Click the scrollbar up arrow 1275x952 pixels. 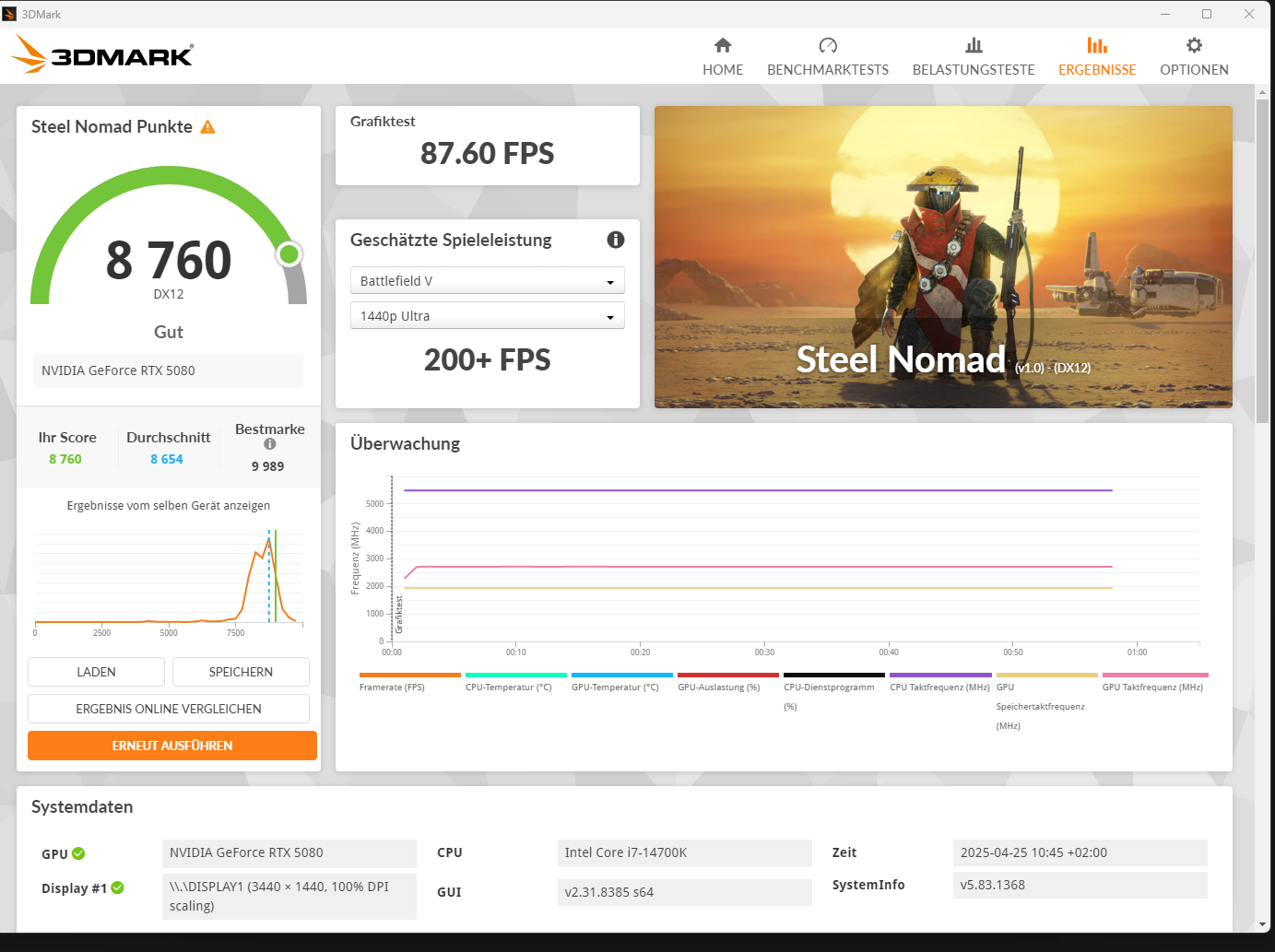(x=1262, y=92)
